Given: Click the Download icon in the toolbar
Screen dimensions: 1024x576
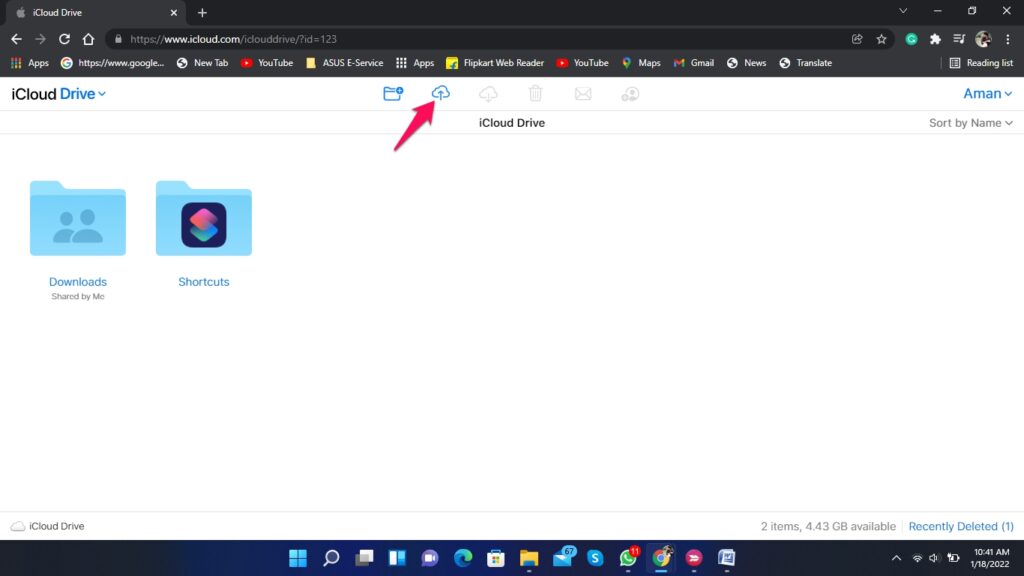Looking at the screenshot, I should click(488, 93).
